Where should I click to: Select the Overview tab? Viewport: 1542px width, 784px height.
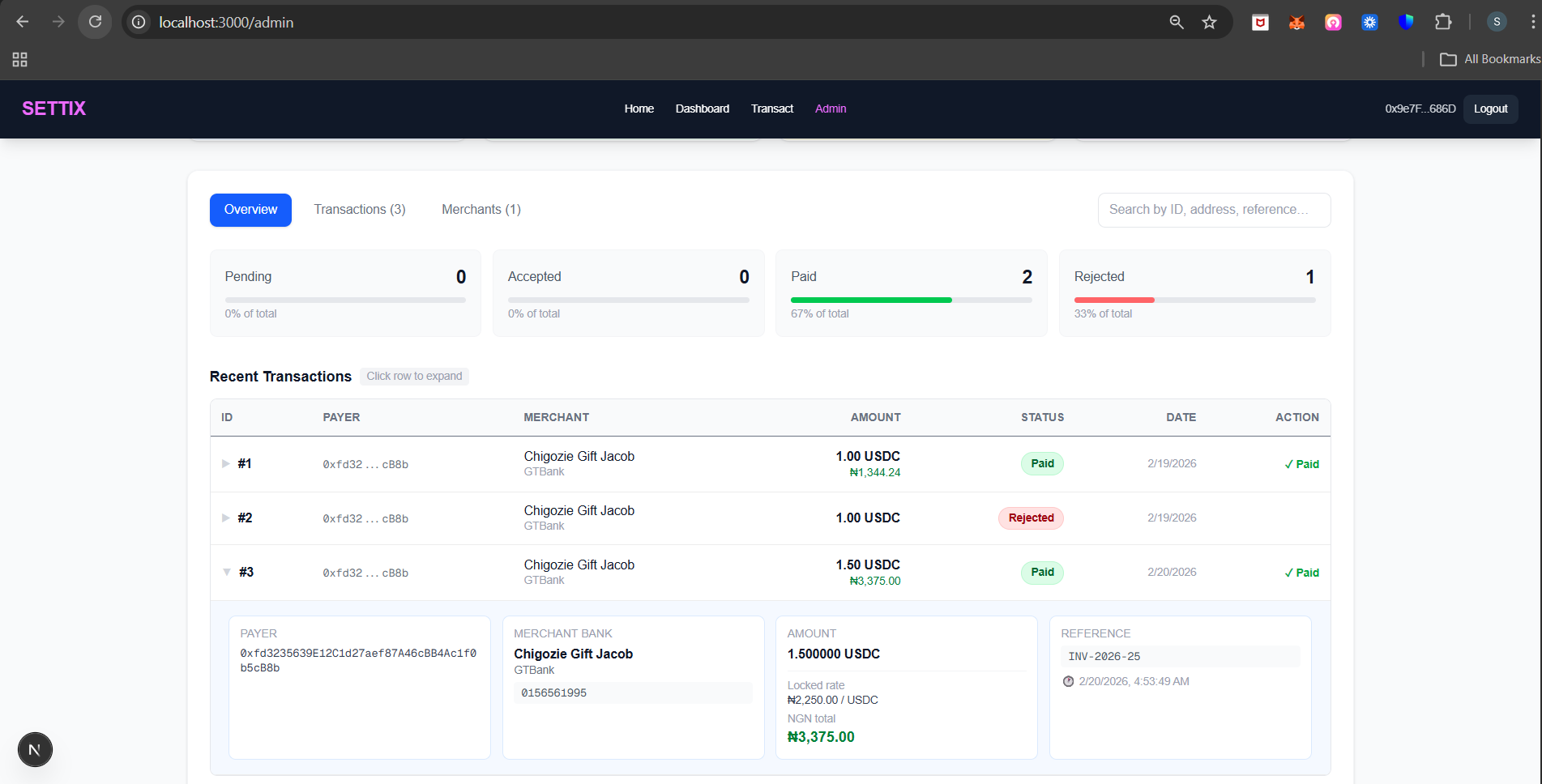(x=250, y=210)
